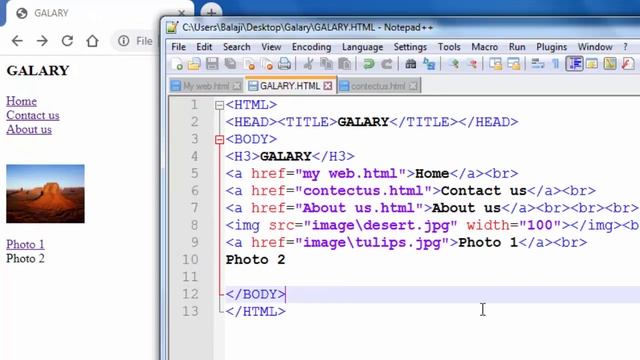Paste from clipboard toolbar icon
The width and height of the screenshot is (640, 360).
click(x=345, y=64)
